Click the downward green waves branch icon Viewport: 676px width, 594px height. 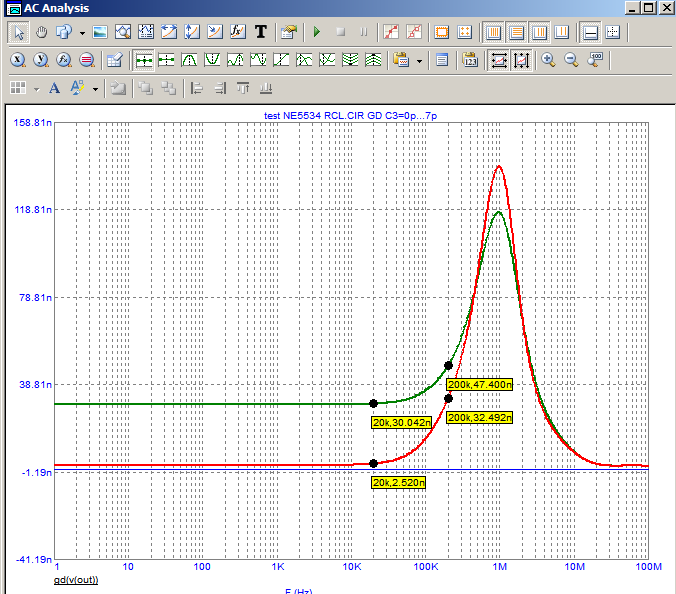tap(350, 60)
